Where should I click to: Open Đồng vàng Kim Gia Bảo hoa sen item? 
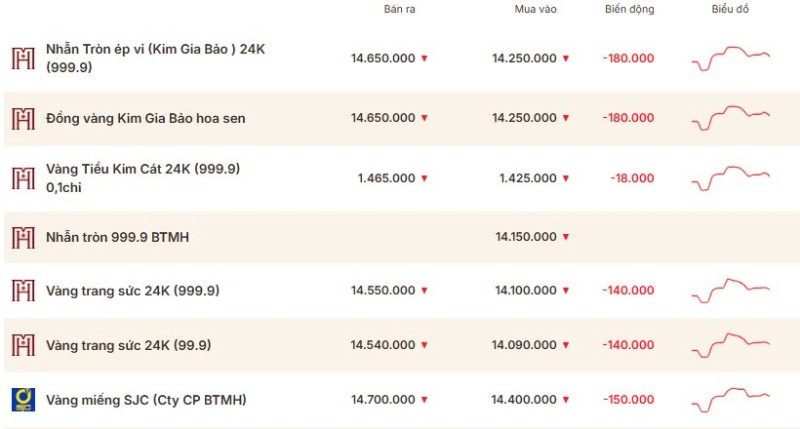146,118
